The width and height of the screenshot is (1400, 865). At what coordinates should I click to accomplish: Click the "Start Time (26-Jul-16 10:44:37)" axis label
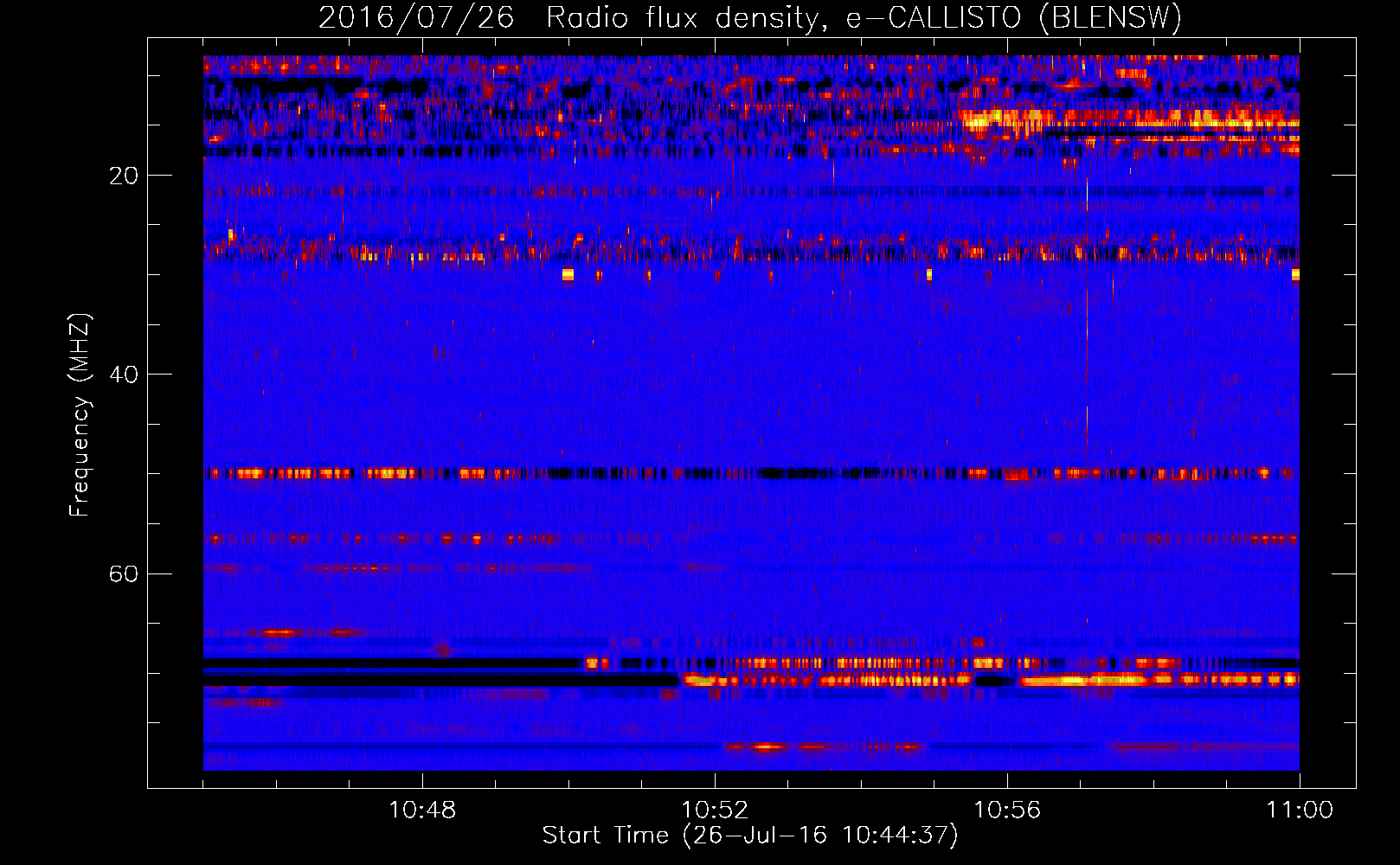pyautogui.click(x=750, y=836)
